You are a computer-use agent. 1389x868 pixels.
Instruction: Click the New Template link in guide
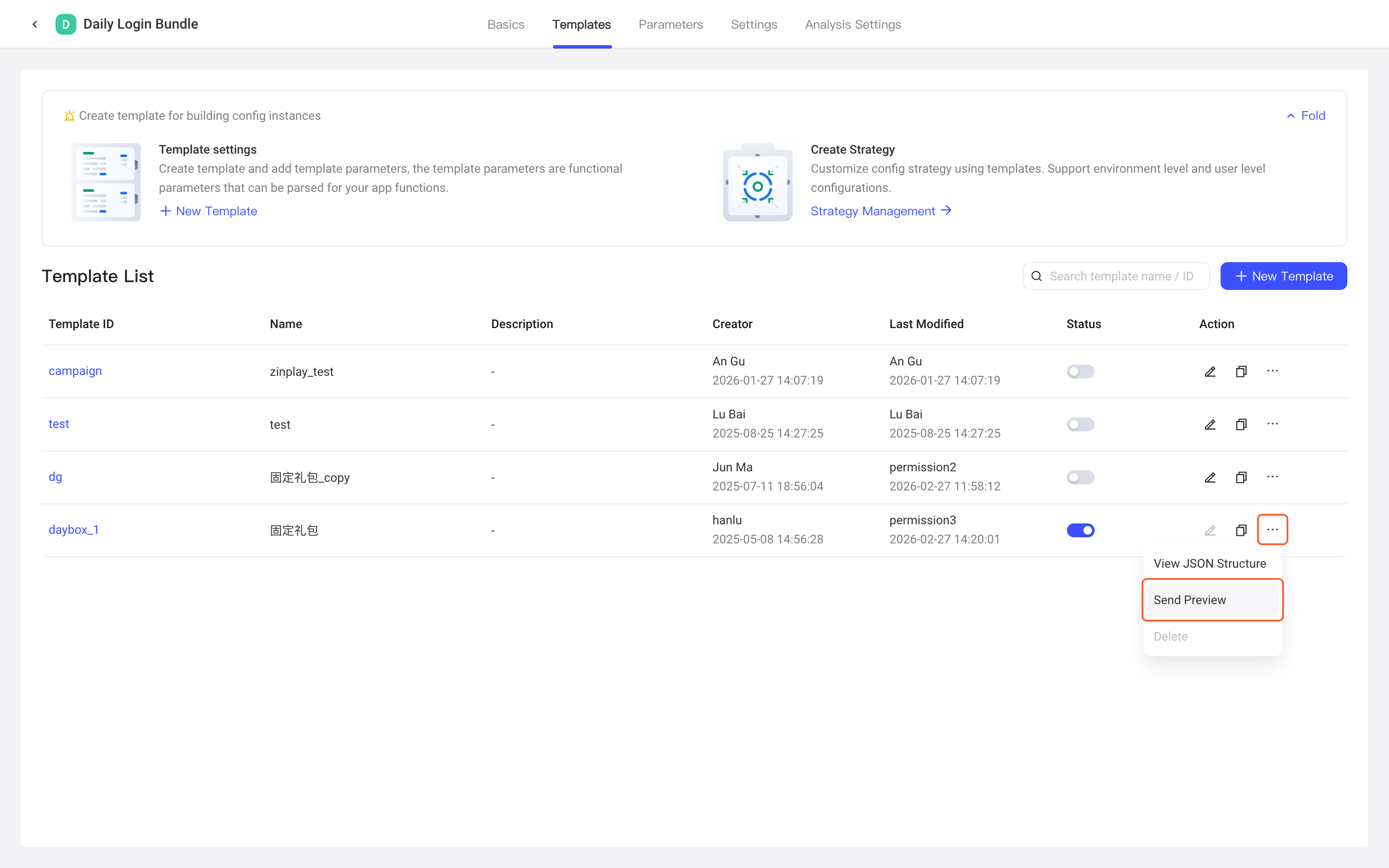click(208, 210)
